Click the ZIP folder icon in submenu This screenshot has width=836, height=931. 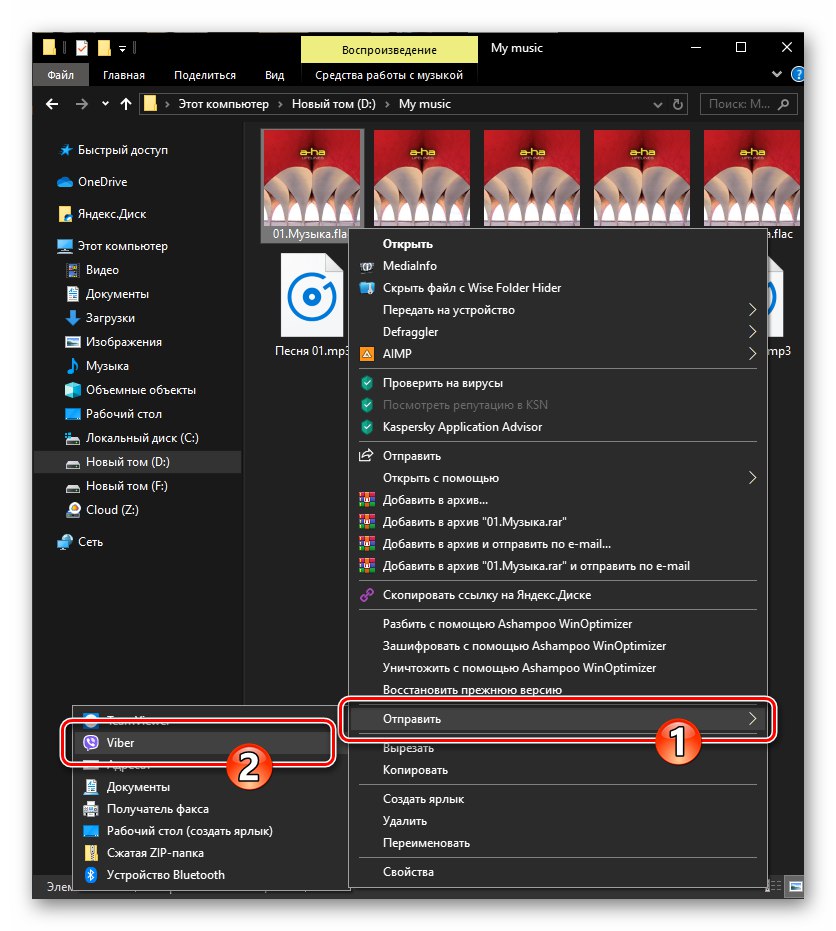tap(91, 853)
